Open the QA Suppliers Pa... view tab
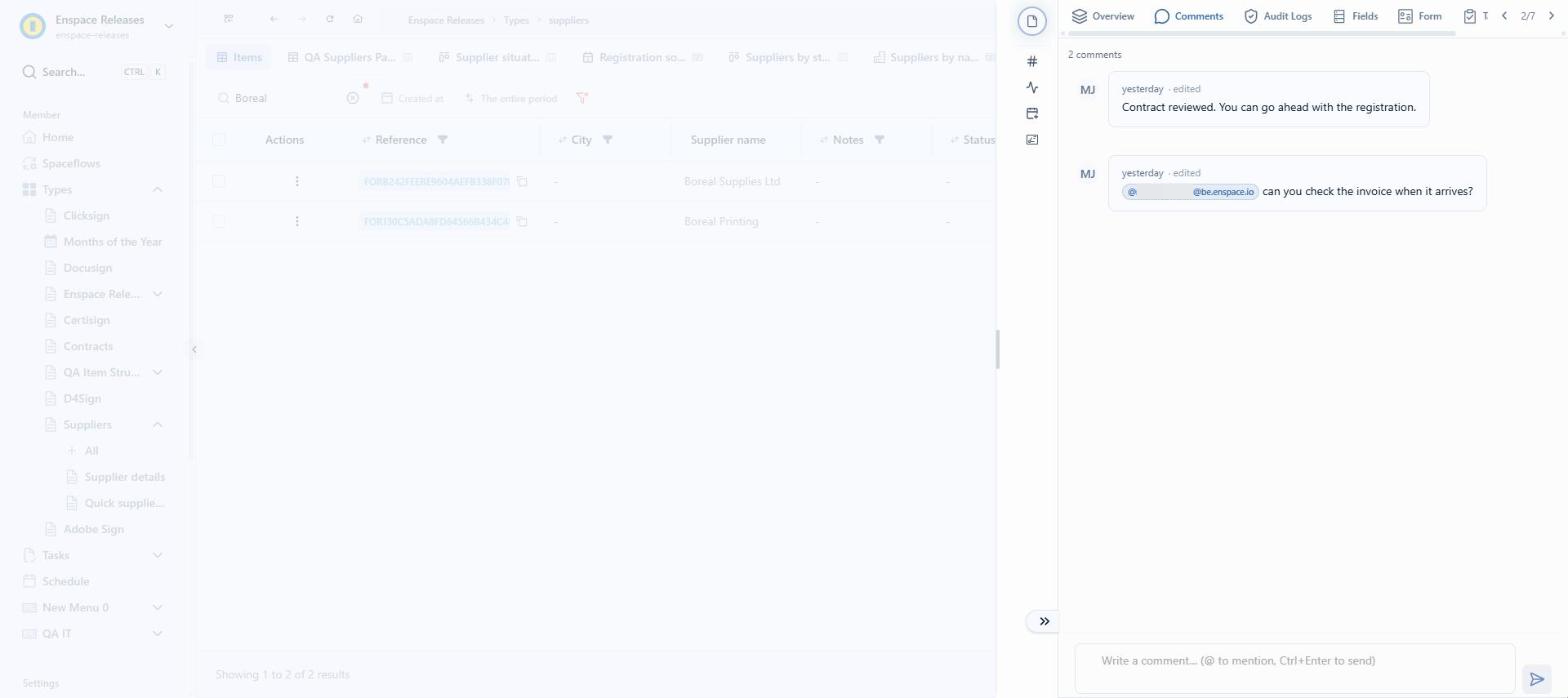 coord(349,57)
